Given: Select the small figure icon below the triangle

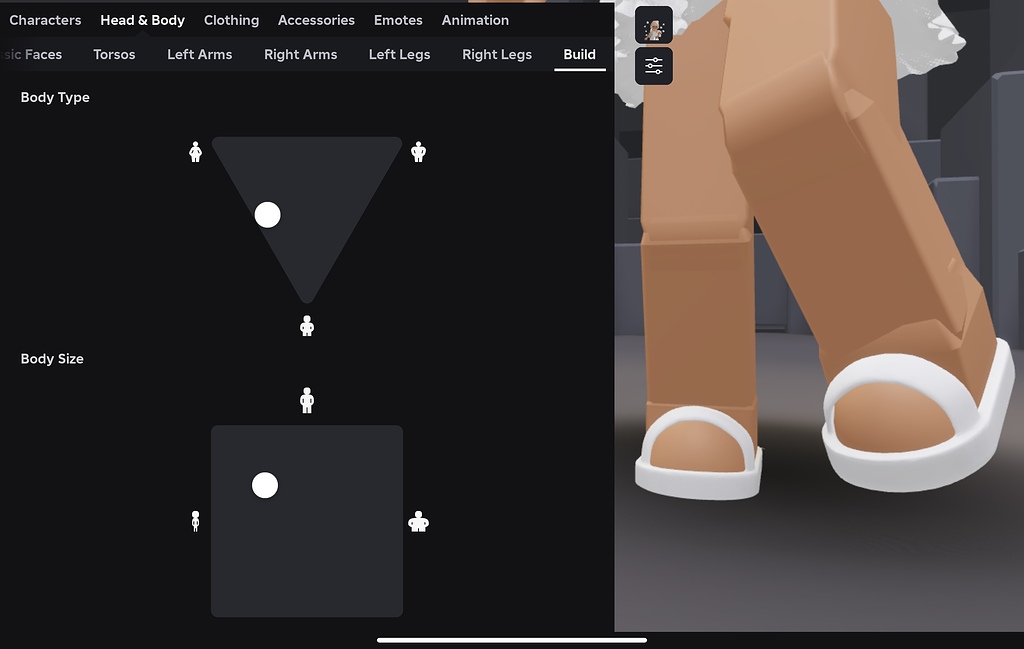Looking at the screenshot, I should pyautogui.click(x=307, y=325).
